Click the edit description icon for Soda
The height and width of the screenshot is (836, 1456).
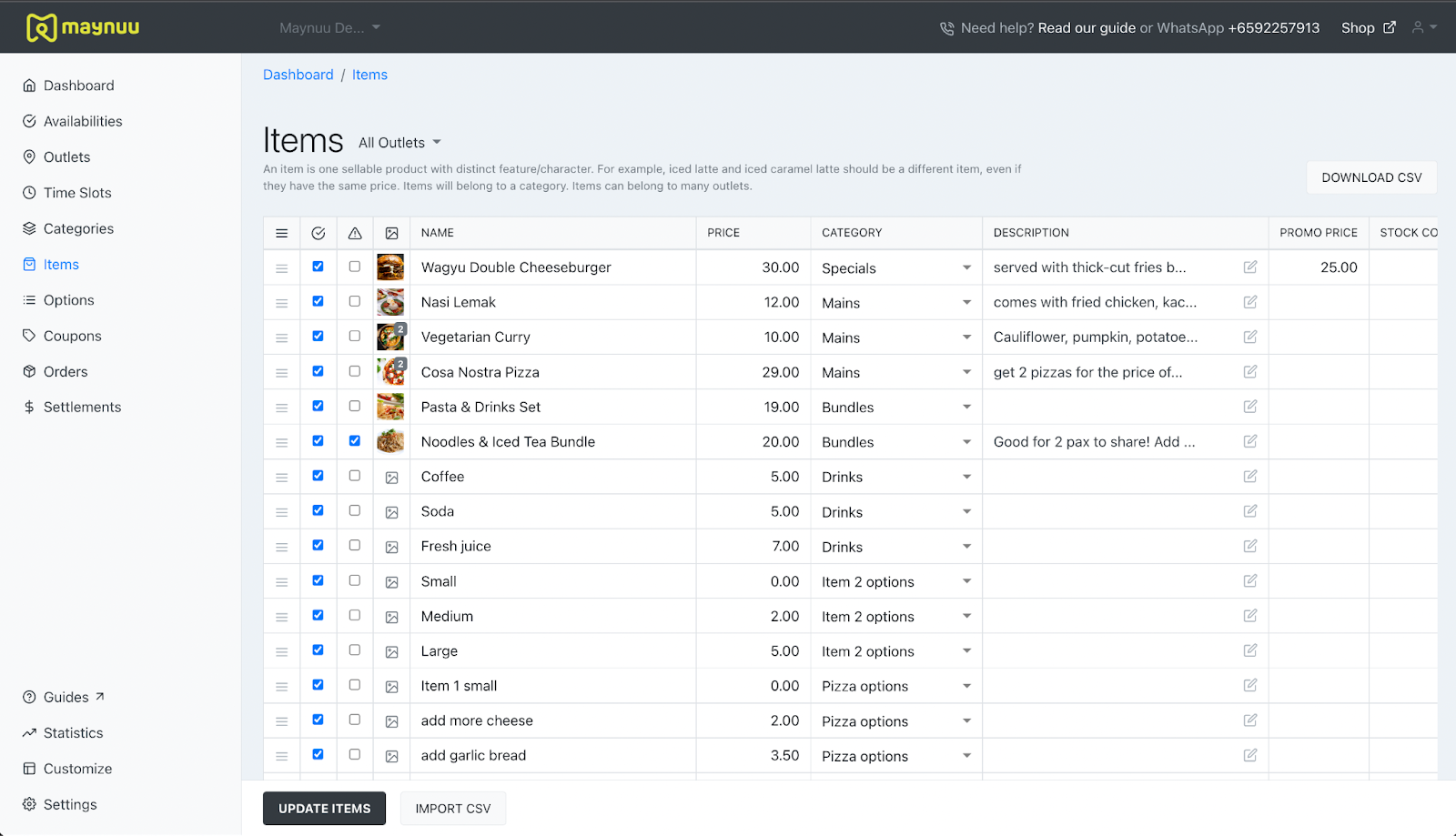[x=1250, y=511]
